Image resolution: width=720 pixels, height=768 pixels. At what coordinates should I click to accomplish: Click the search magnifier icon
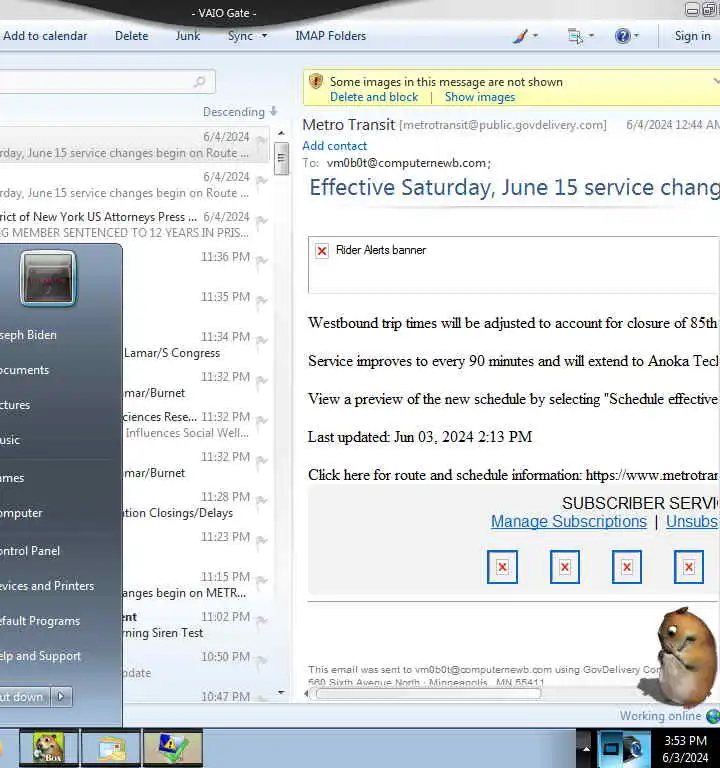pos(199,81)
